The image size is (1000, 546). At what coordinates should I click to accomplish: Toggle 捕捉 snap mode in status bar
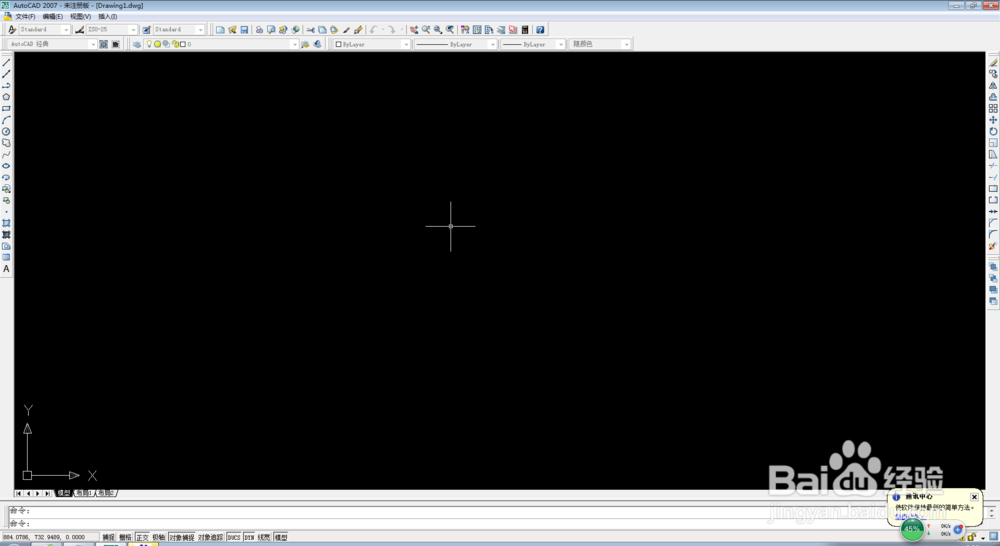(109, 537)
